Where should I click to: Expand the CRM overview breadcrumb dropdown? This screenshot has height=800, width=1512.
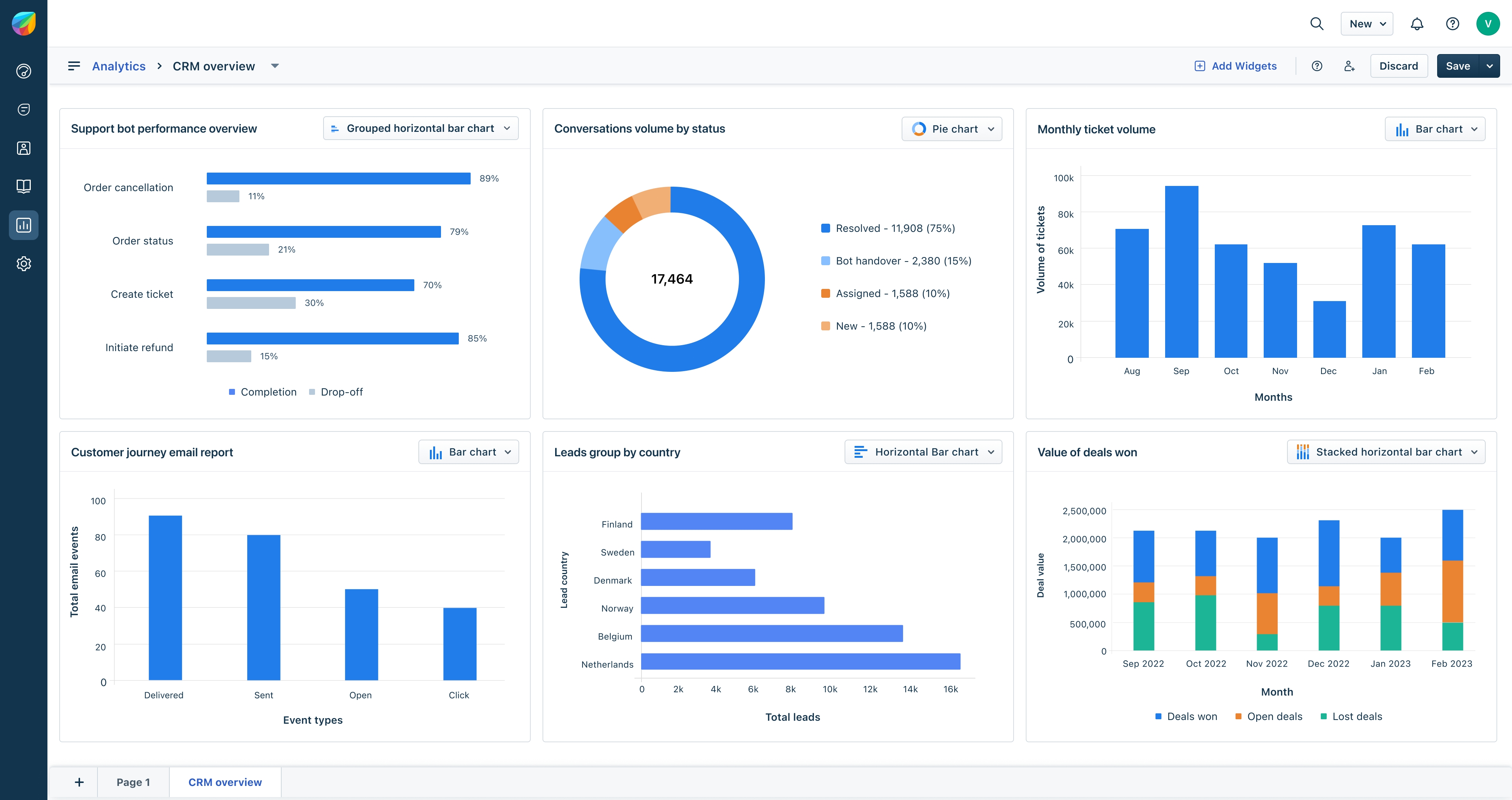(275, 66)
